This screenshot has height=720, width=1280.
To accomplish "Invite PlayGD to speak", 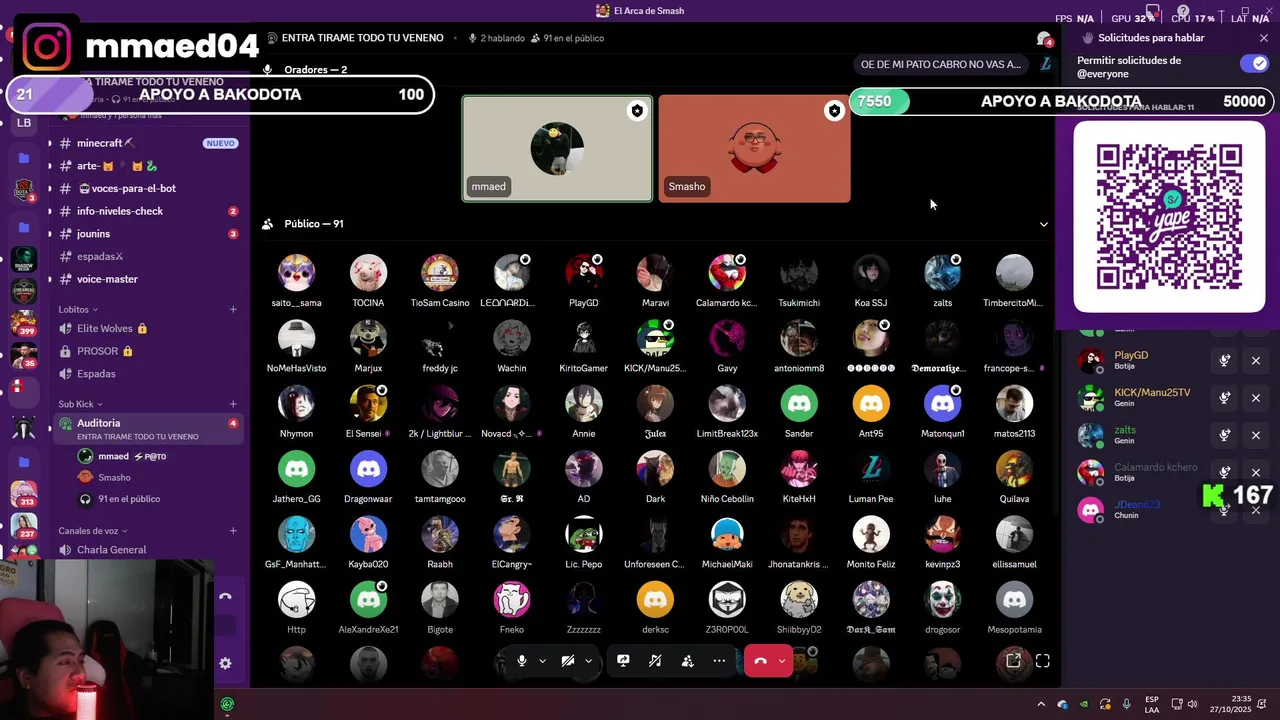I will click(1224, 361).
